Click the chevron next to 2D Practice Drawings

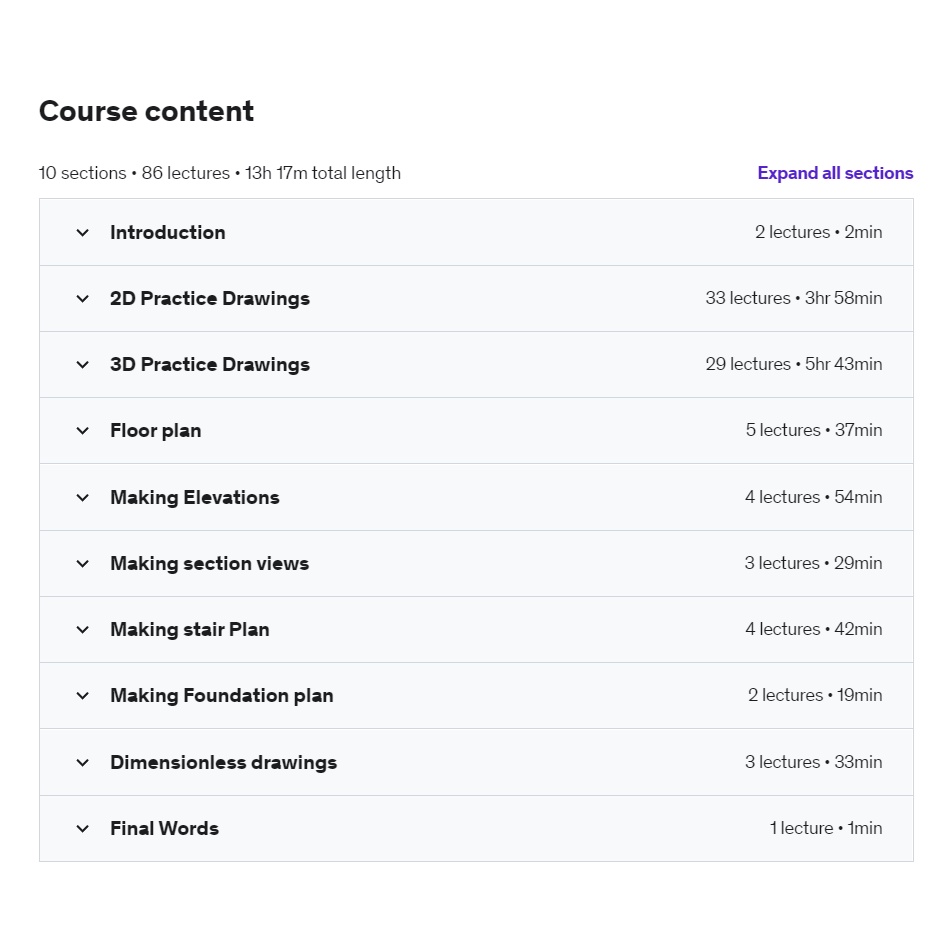pyautogui.click(x=83, y=299)
